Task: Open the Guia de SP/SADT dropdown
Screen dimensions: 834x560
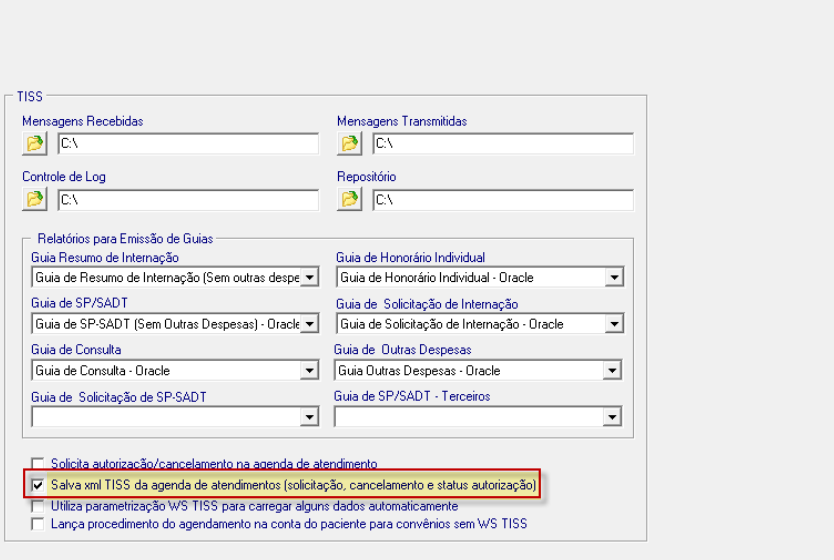Action: pyautogui.click(x=309, y=324)
